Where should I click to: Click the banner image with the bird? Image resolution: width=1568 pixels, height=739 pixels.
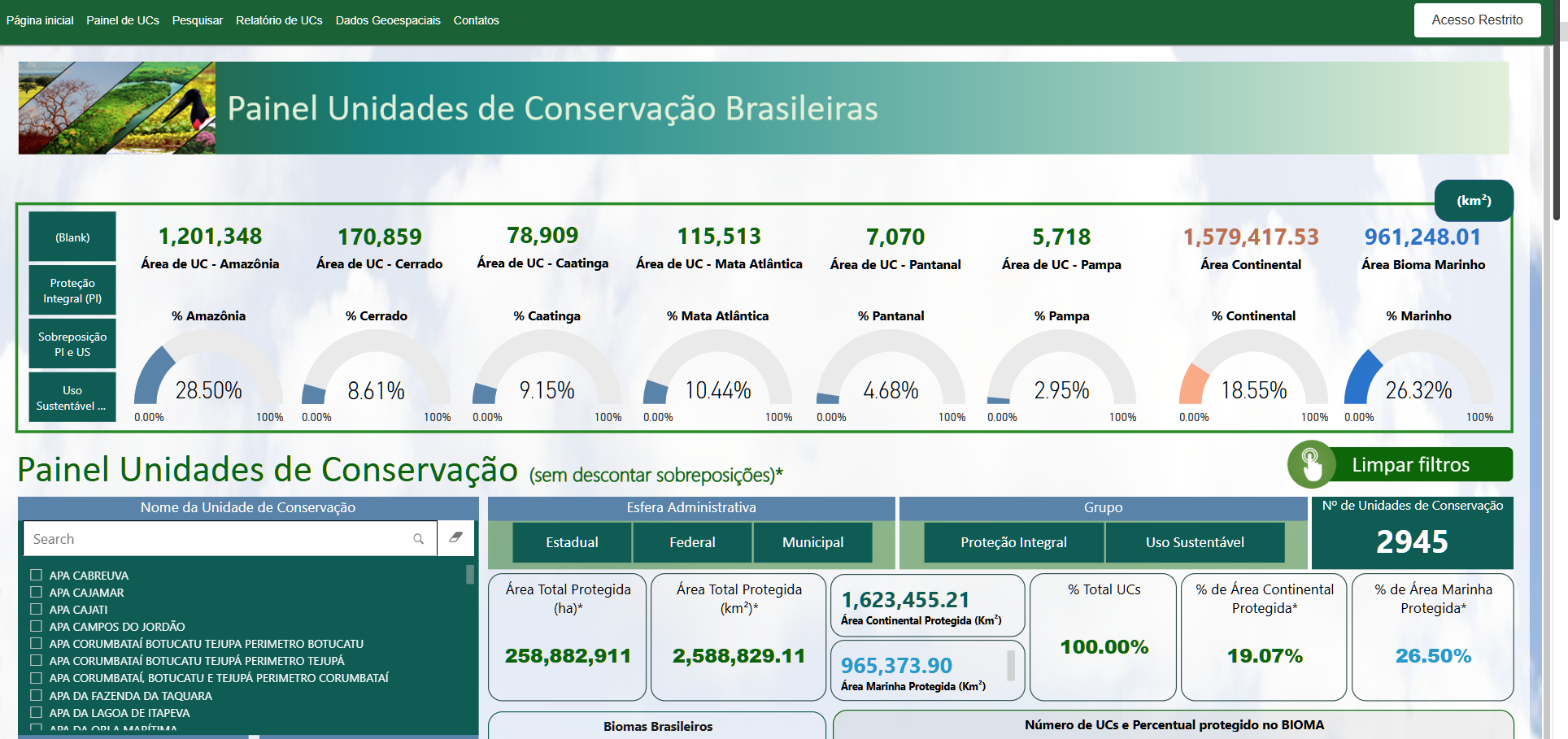click(117, 108)
